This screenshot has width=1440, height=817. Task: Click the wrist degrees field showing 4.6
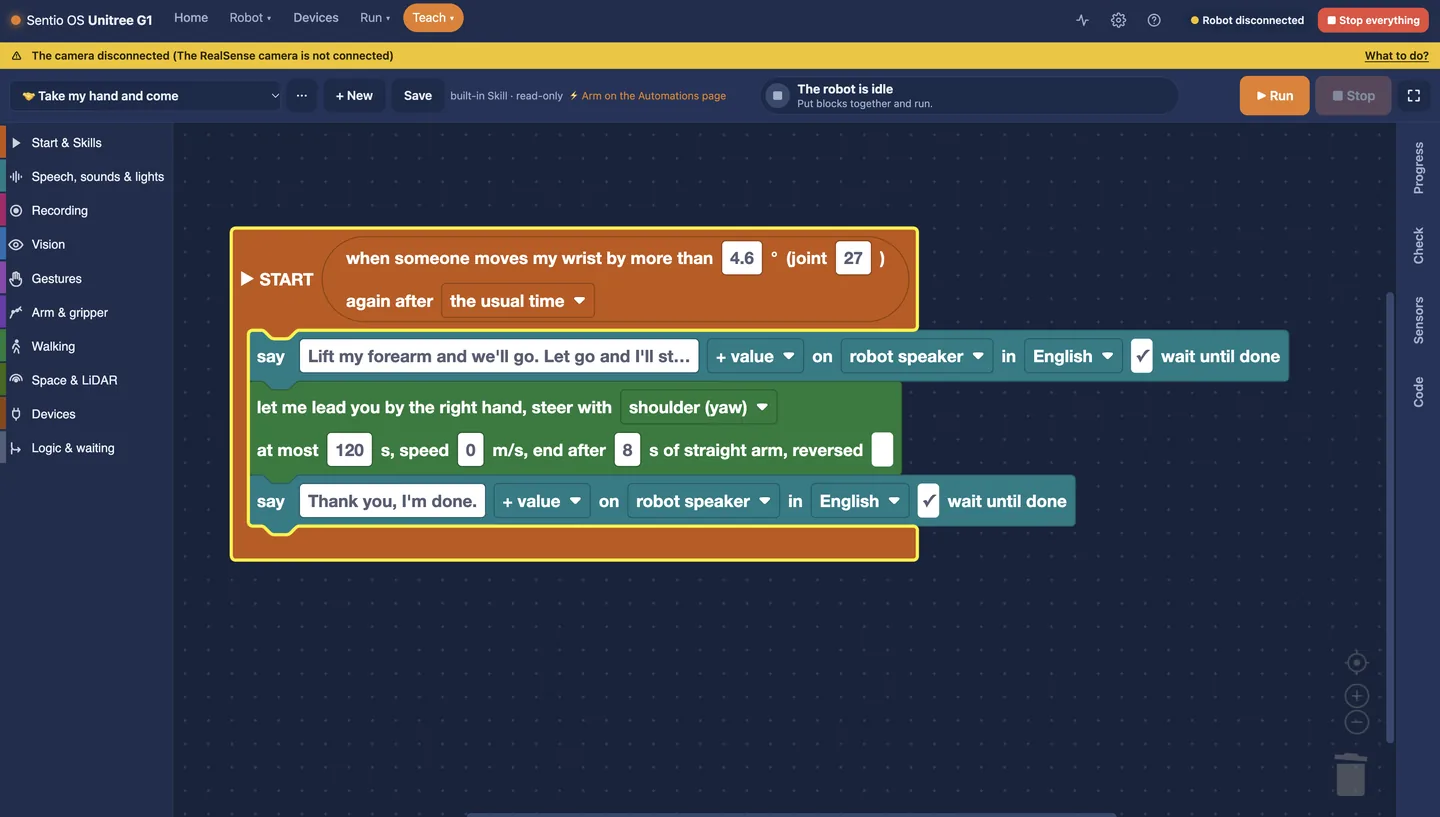(x=742, y=258)
